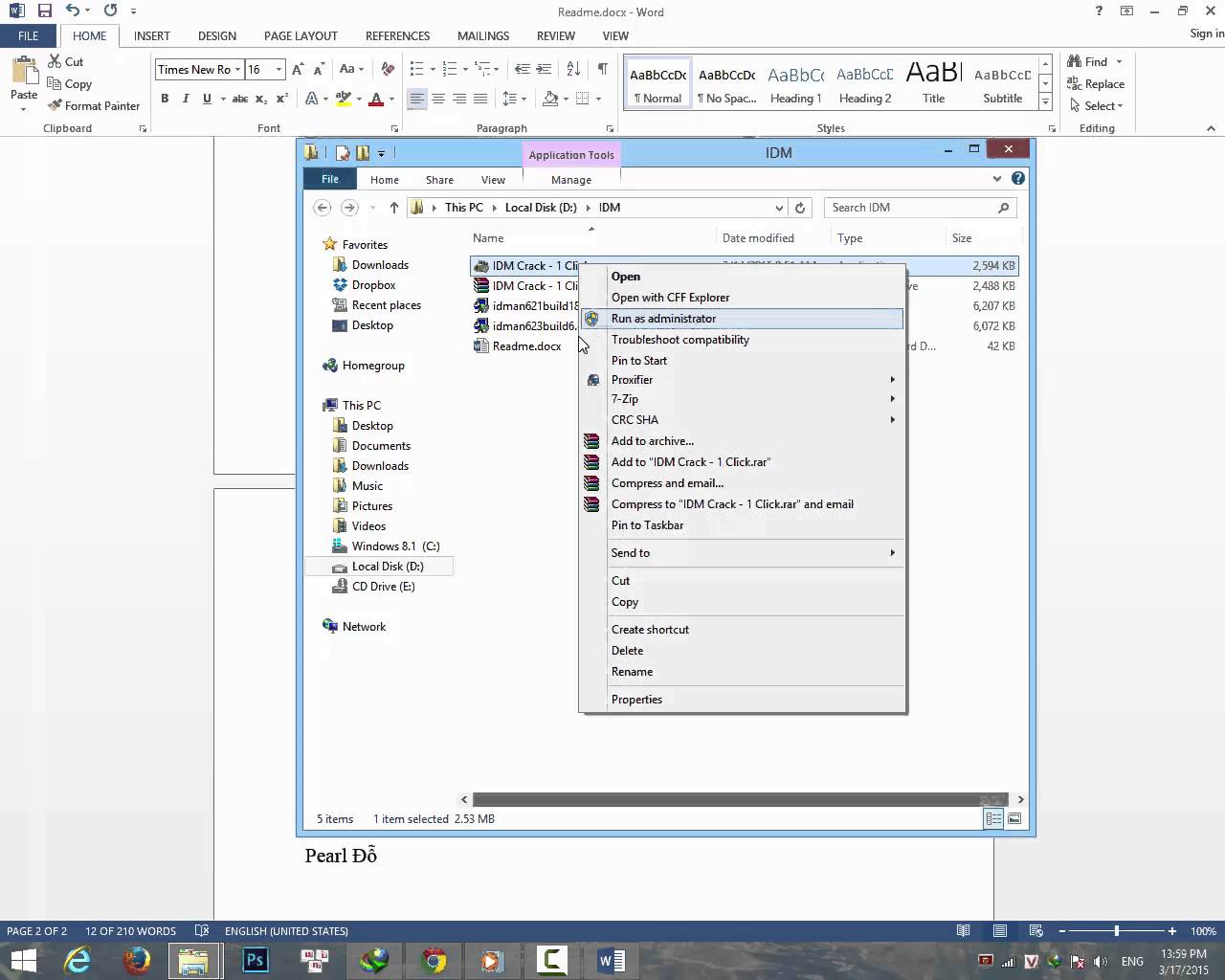
Task: Open the font name dropdown Times New Roman
Action: point(238,70)
